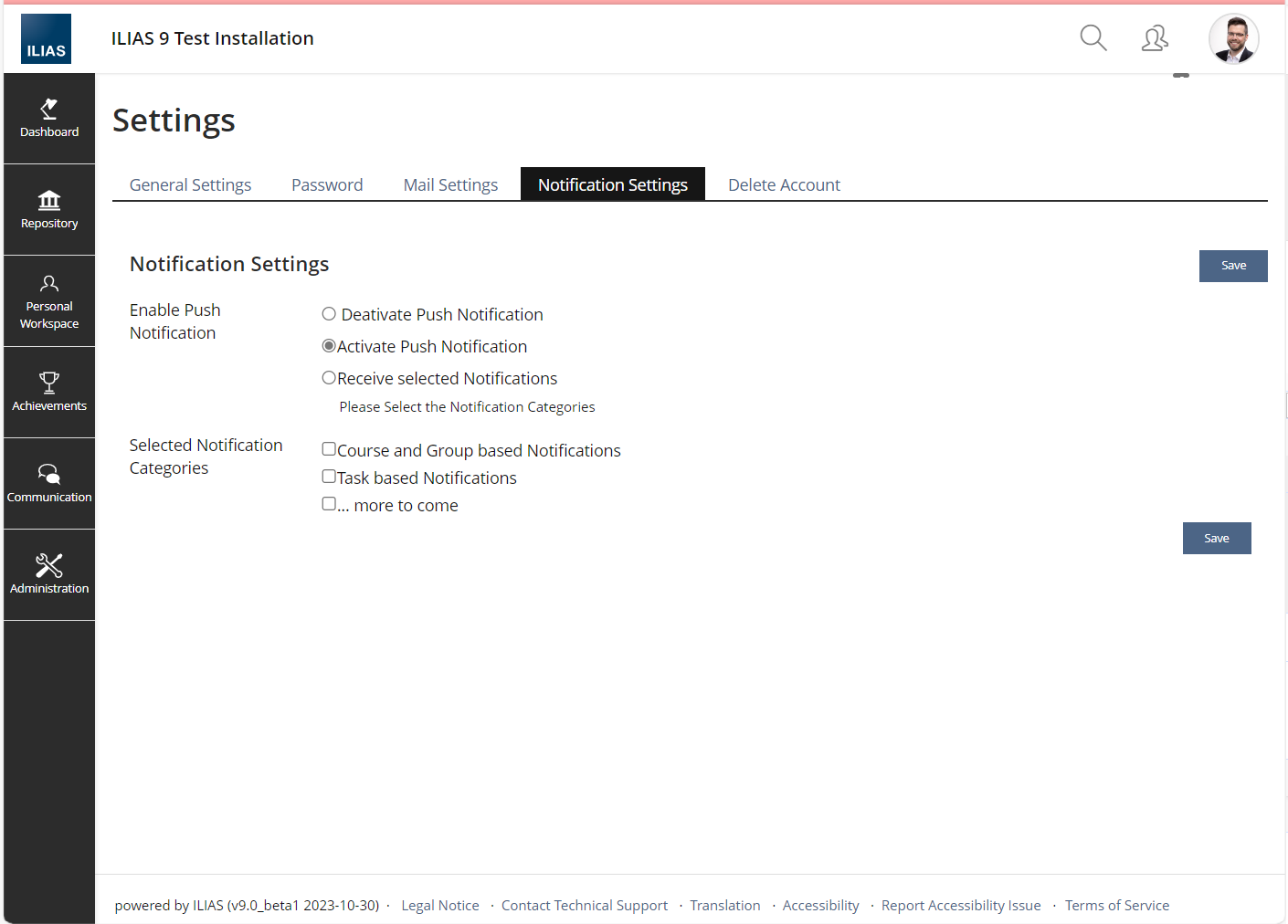
Task: Switch to the Mail Settings tab
Action: click(x=450, y=185)
